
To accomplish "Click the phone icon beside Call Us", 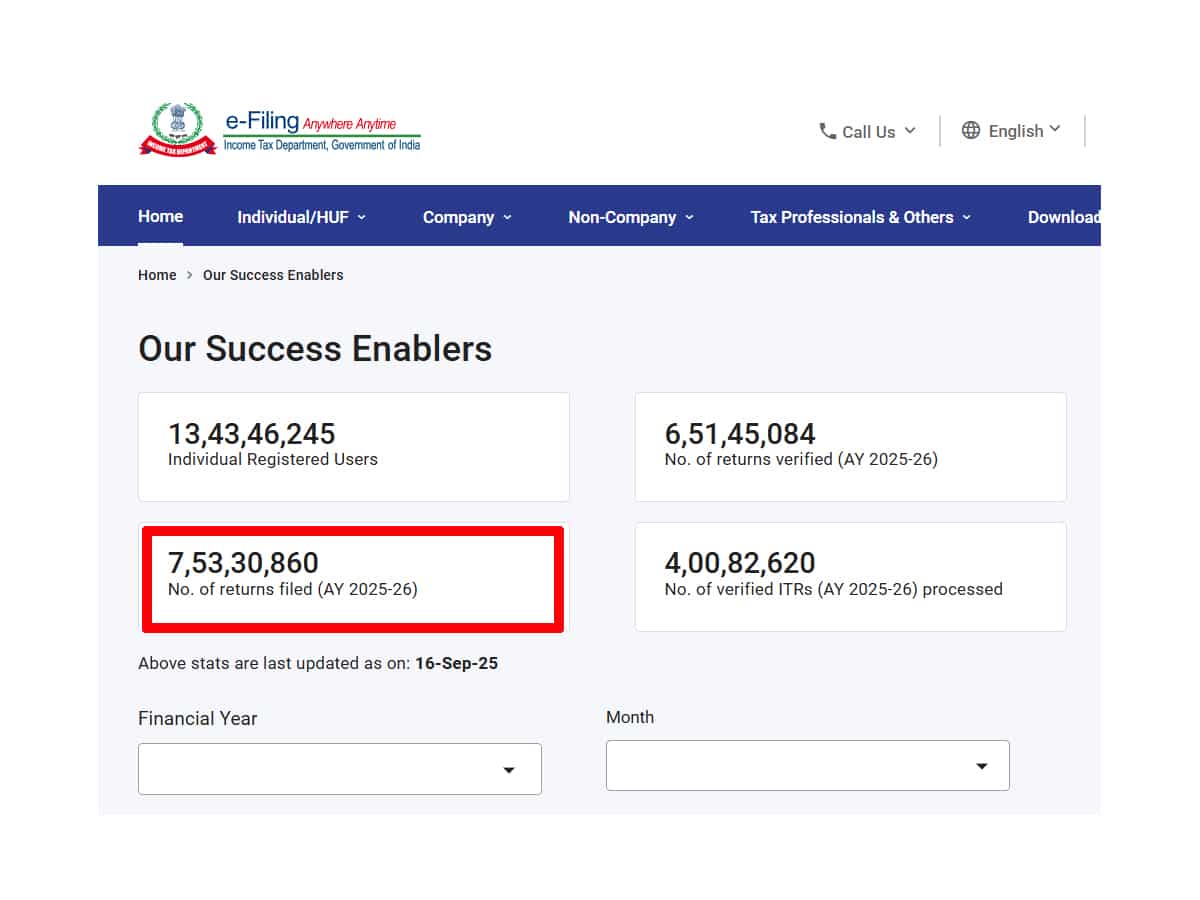I will 827,131.
